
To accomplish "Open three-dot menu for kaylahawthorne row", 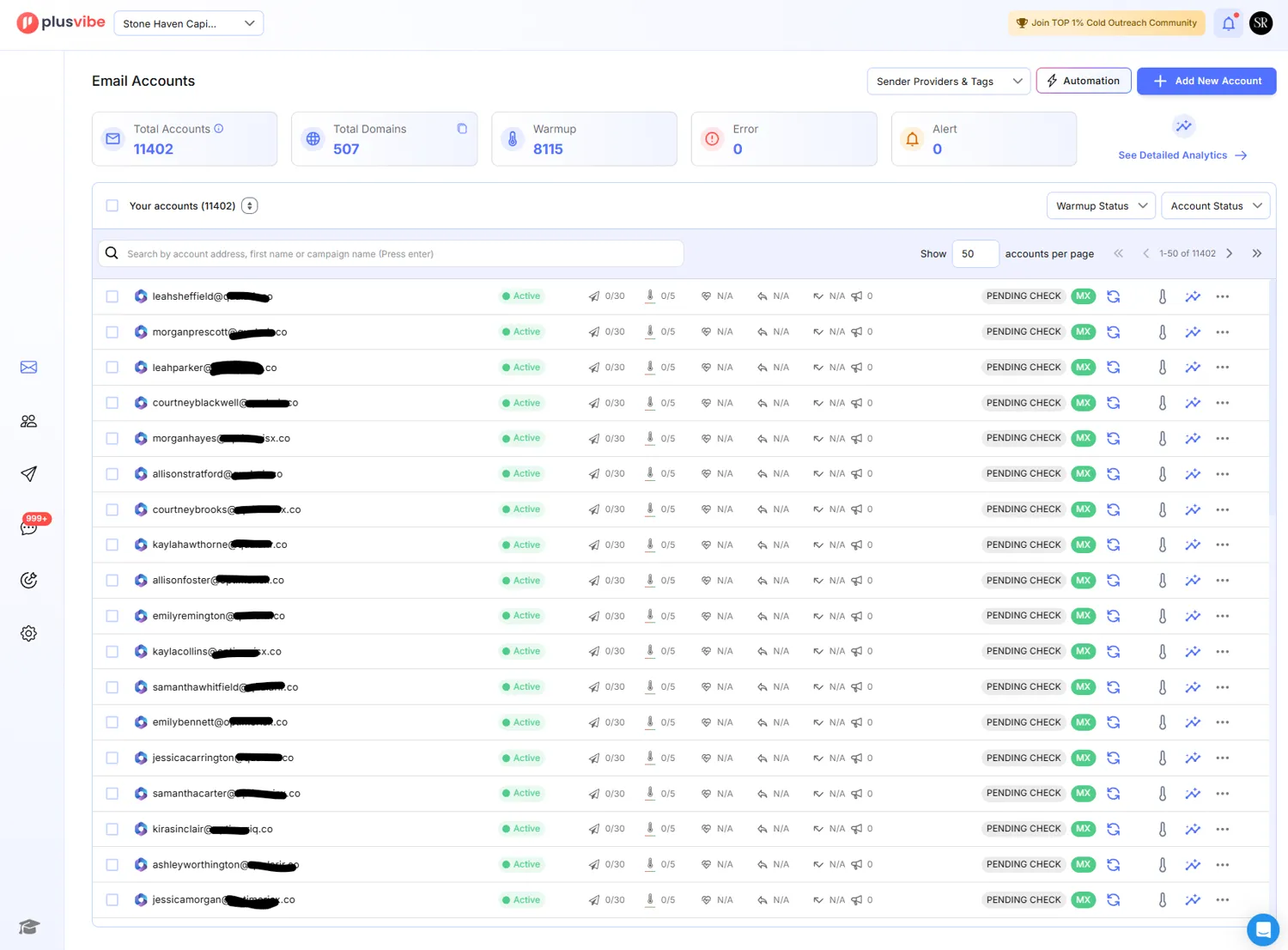I will (1223, 545).
